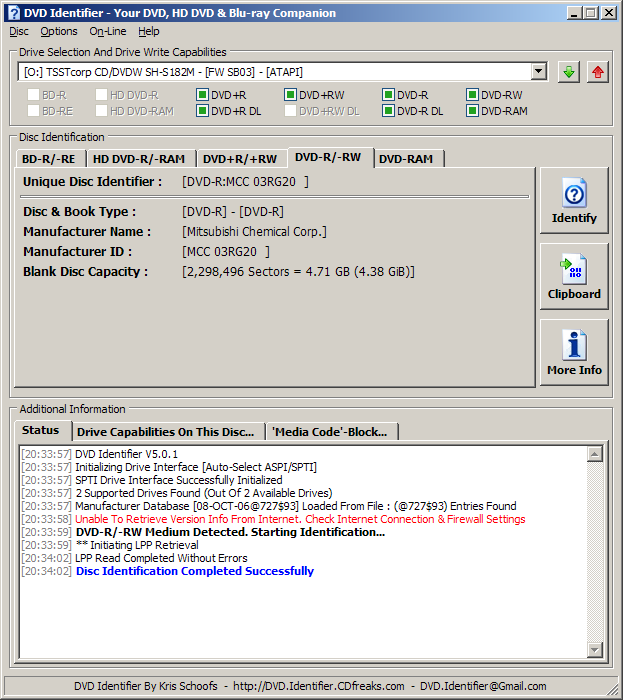Click the CDfreaks website URL in status bar
The width and height of the screenshot is (623, 700).
pos(319,686)
